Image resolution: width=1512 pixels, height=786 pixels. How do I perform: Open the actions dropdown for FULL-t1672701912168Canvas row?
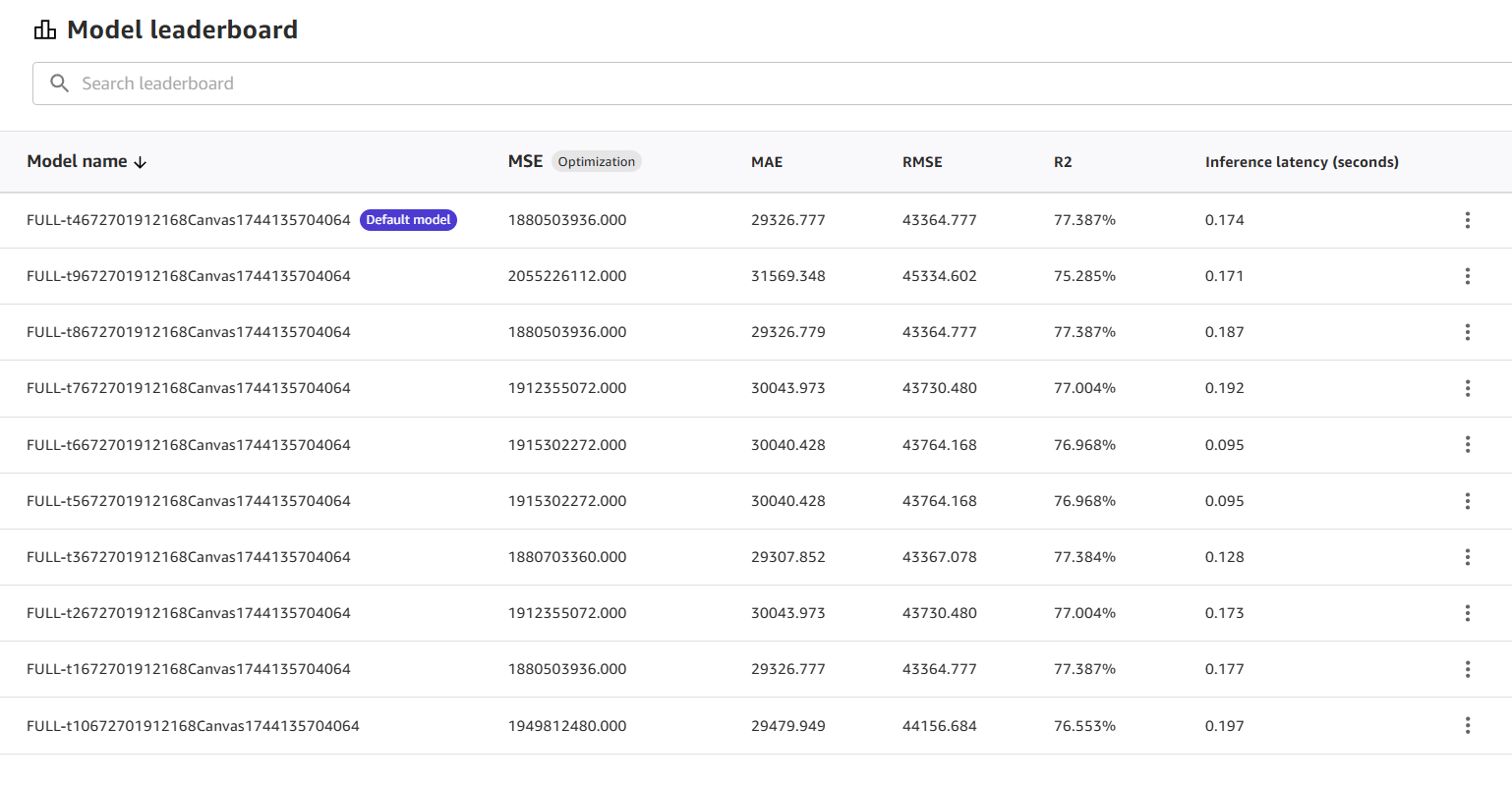(x=1467, y=668)
